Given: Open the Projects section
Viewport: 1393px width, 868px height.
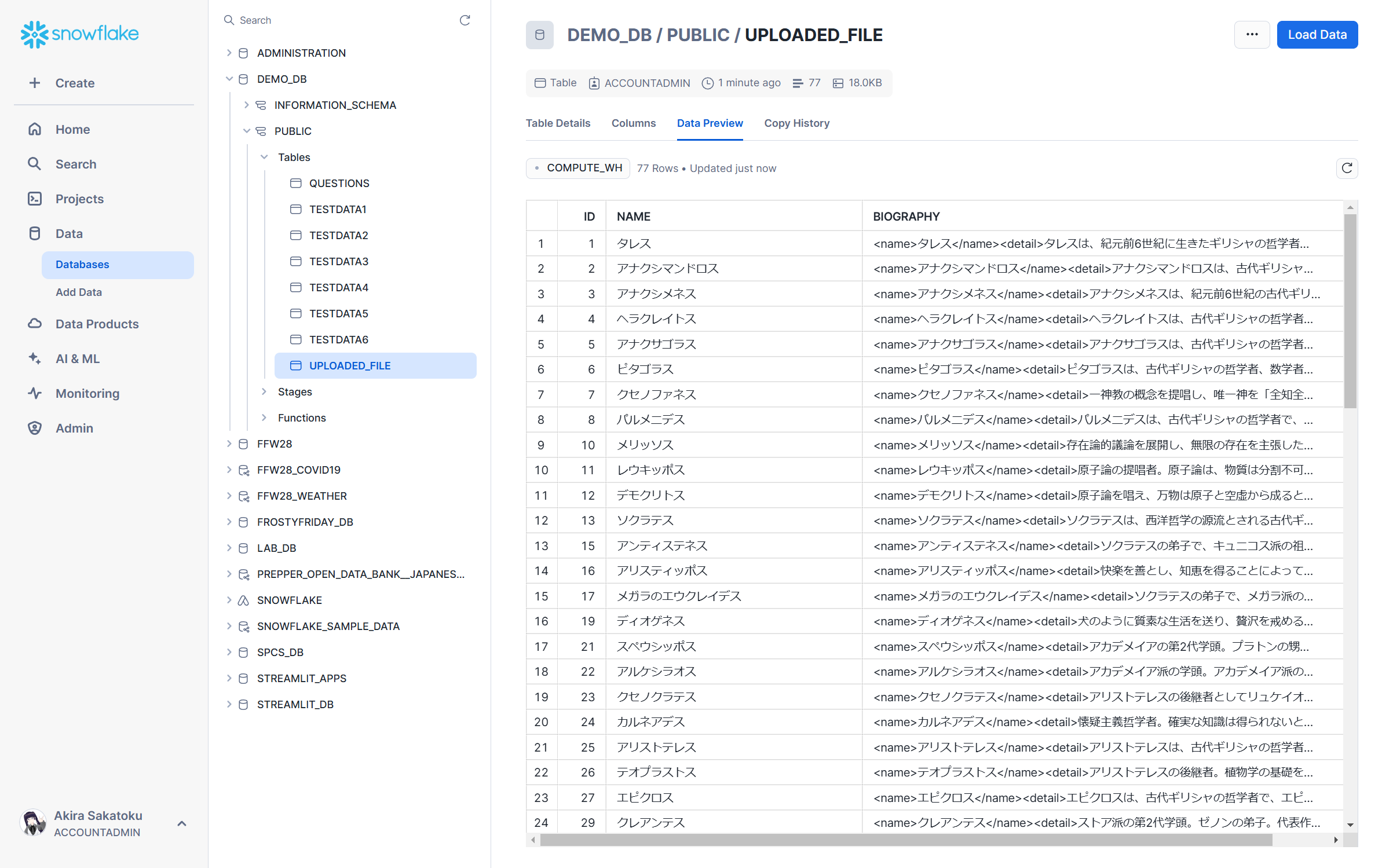Looking at the screenshot, I should tap(79, 199).
